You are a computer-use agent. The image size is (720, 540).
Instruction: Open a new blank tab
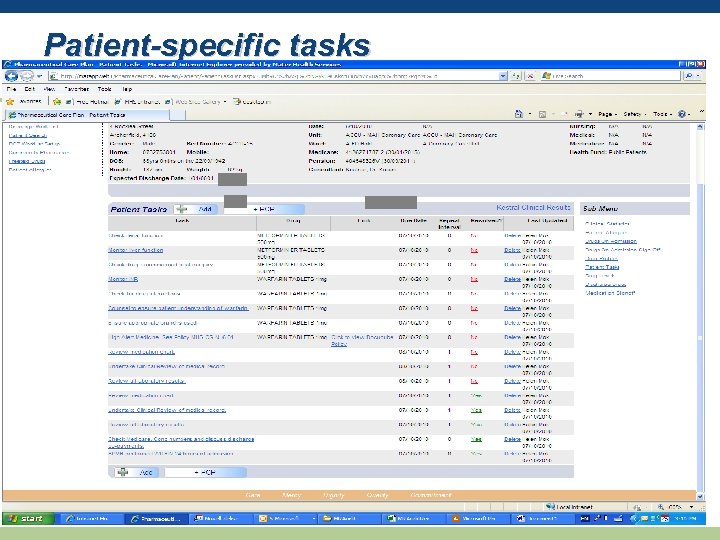(177, 115)
